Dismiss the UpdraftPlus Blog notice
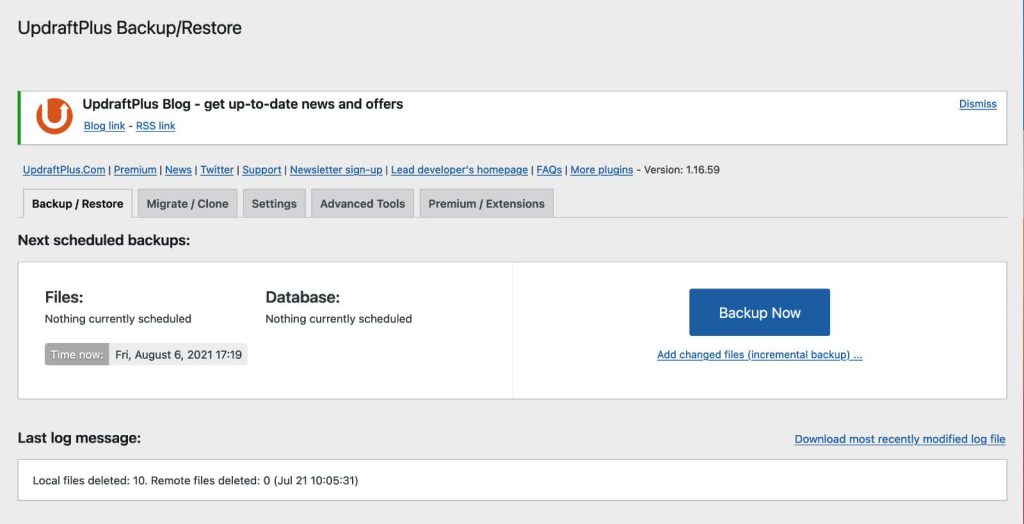Viewport: 1024px width, 524px height. (978, 104)
